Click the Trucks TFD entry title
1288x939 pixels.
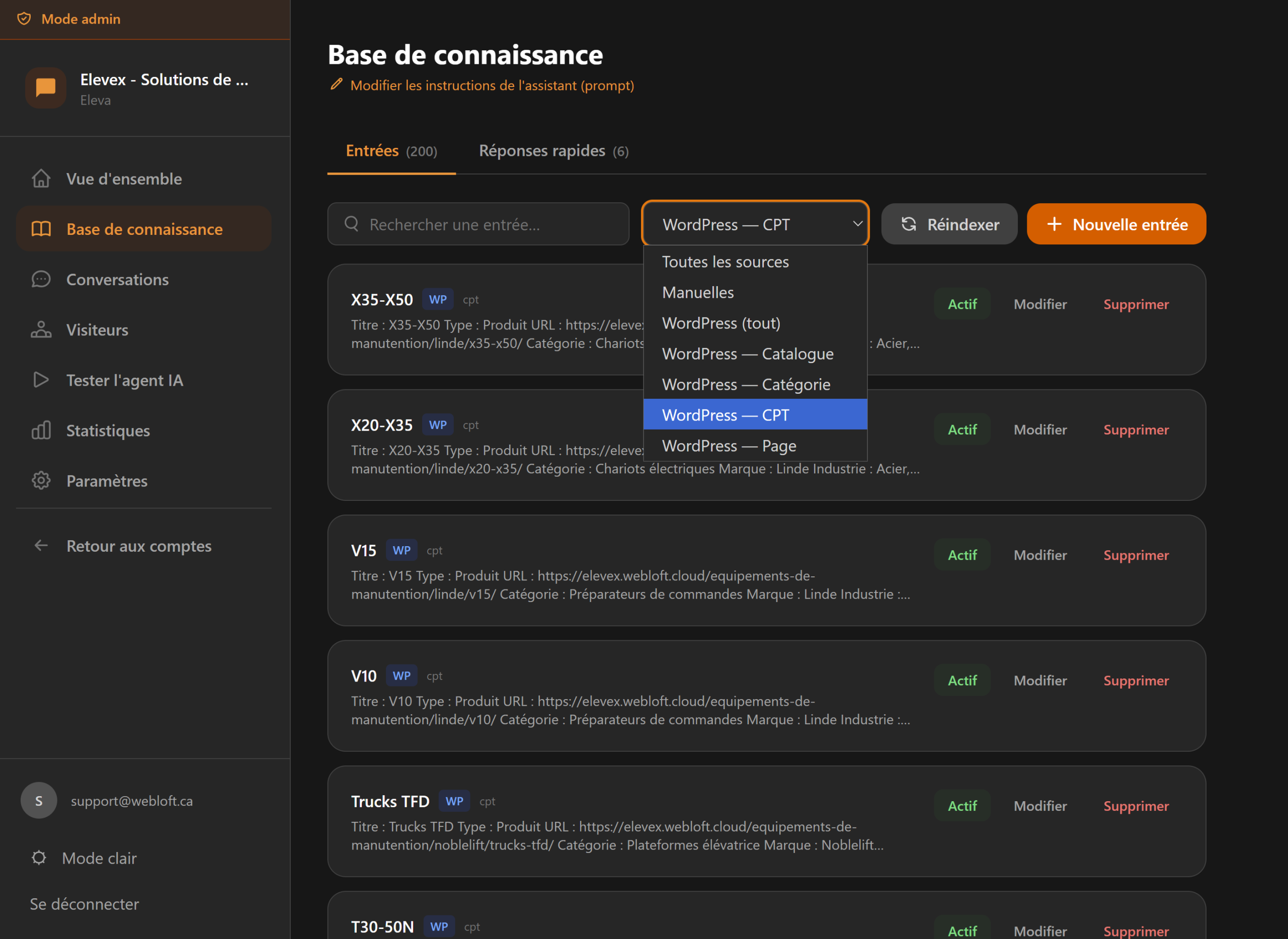coord(390,802)
